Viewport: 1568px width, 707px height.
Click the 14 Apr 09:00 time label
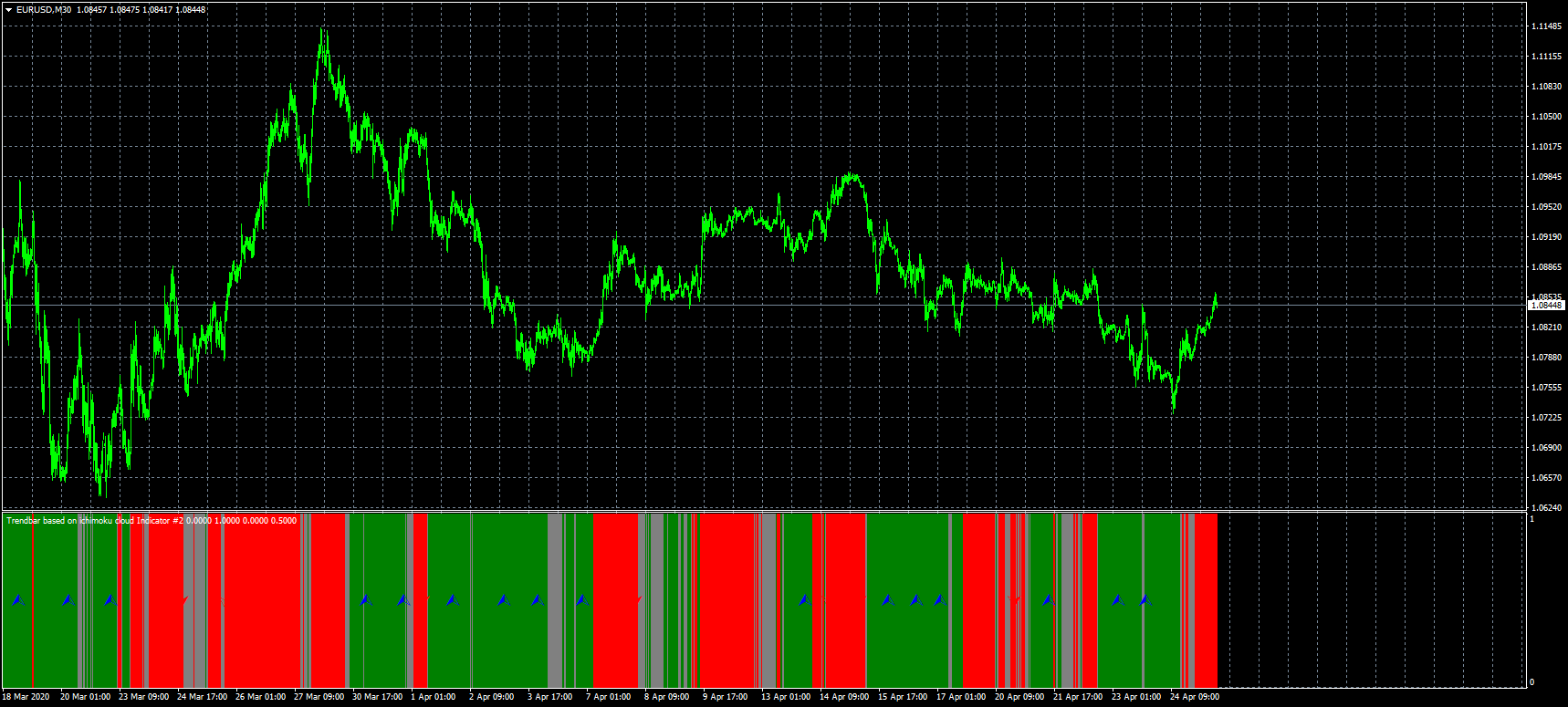(x=844, y=697)
